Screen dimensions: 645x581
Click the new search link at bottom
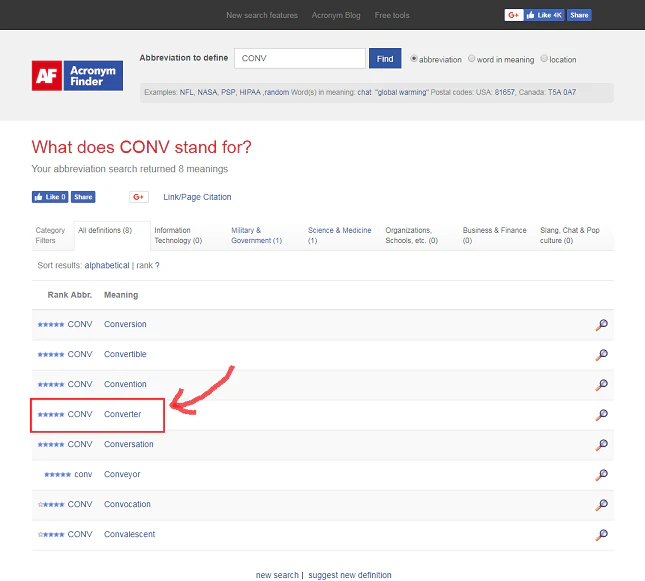click(277, 575)
